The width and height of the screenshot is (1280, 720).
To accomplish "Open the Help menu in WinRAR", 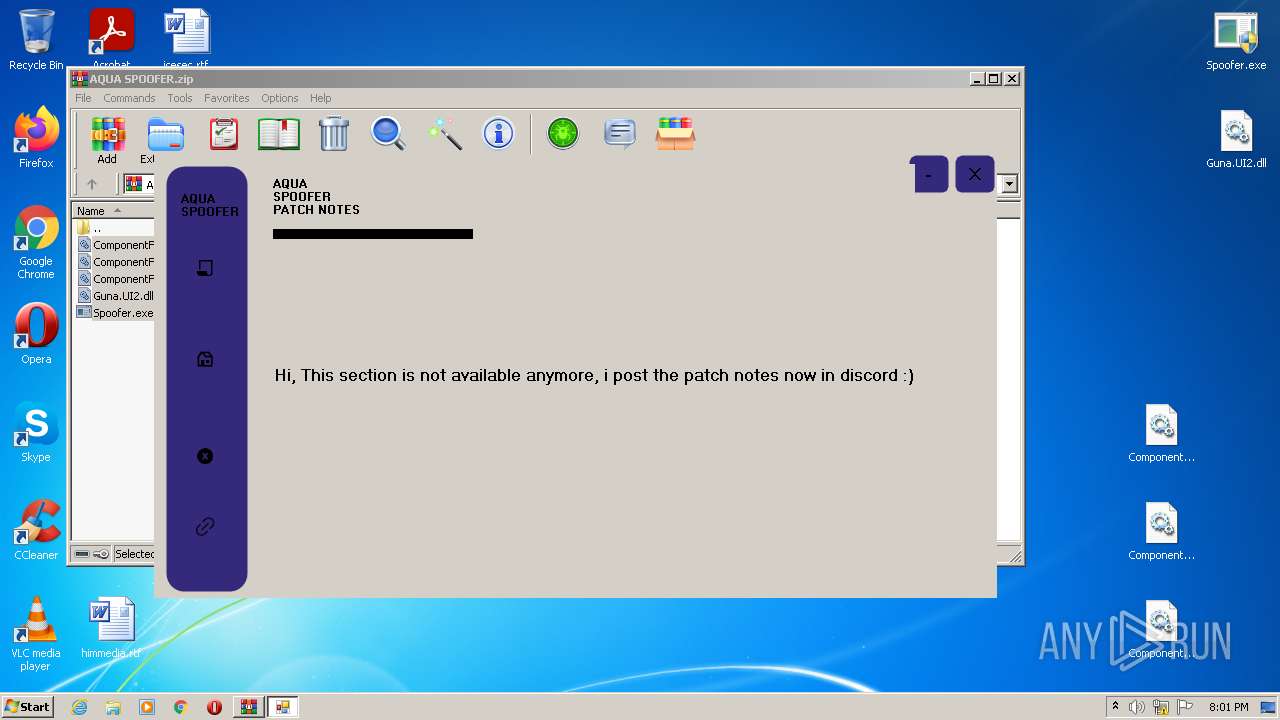I will (x=320, y=98).
